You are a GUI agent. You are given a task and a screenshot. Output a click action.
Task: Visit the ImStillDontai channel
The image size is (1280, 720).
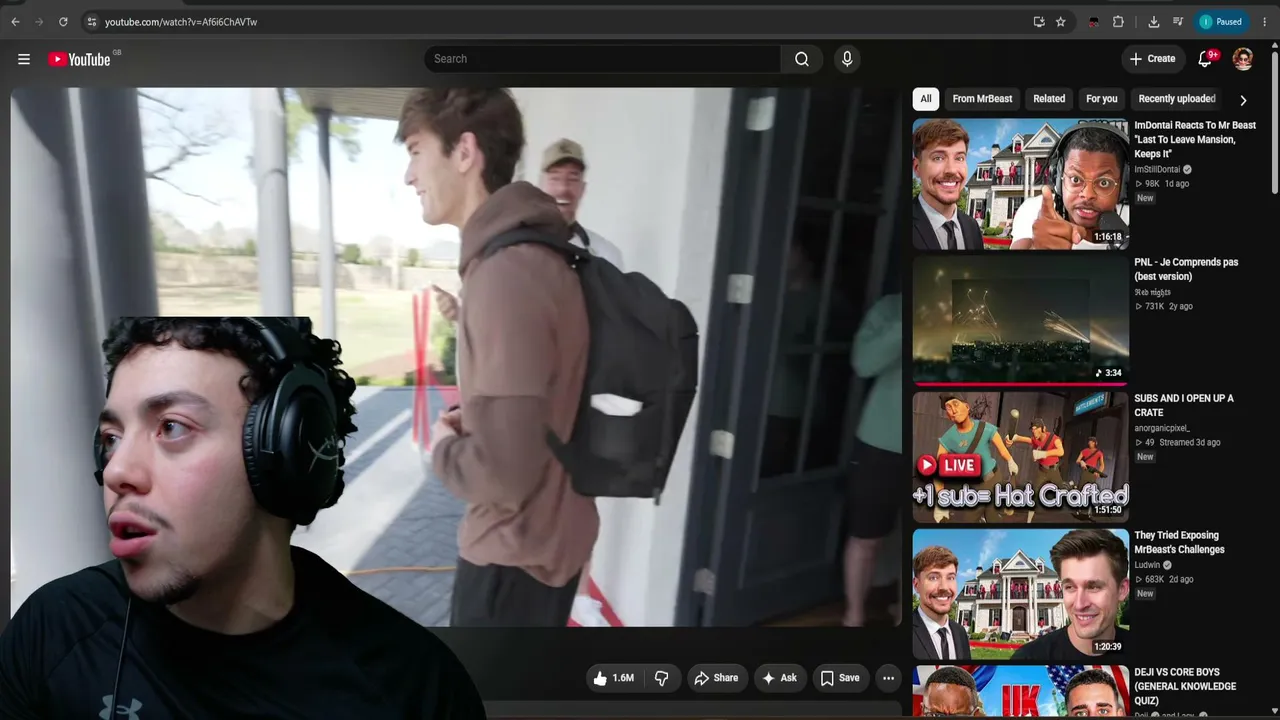tap(1157, 170)
